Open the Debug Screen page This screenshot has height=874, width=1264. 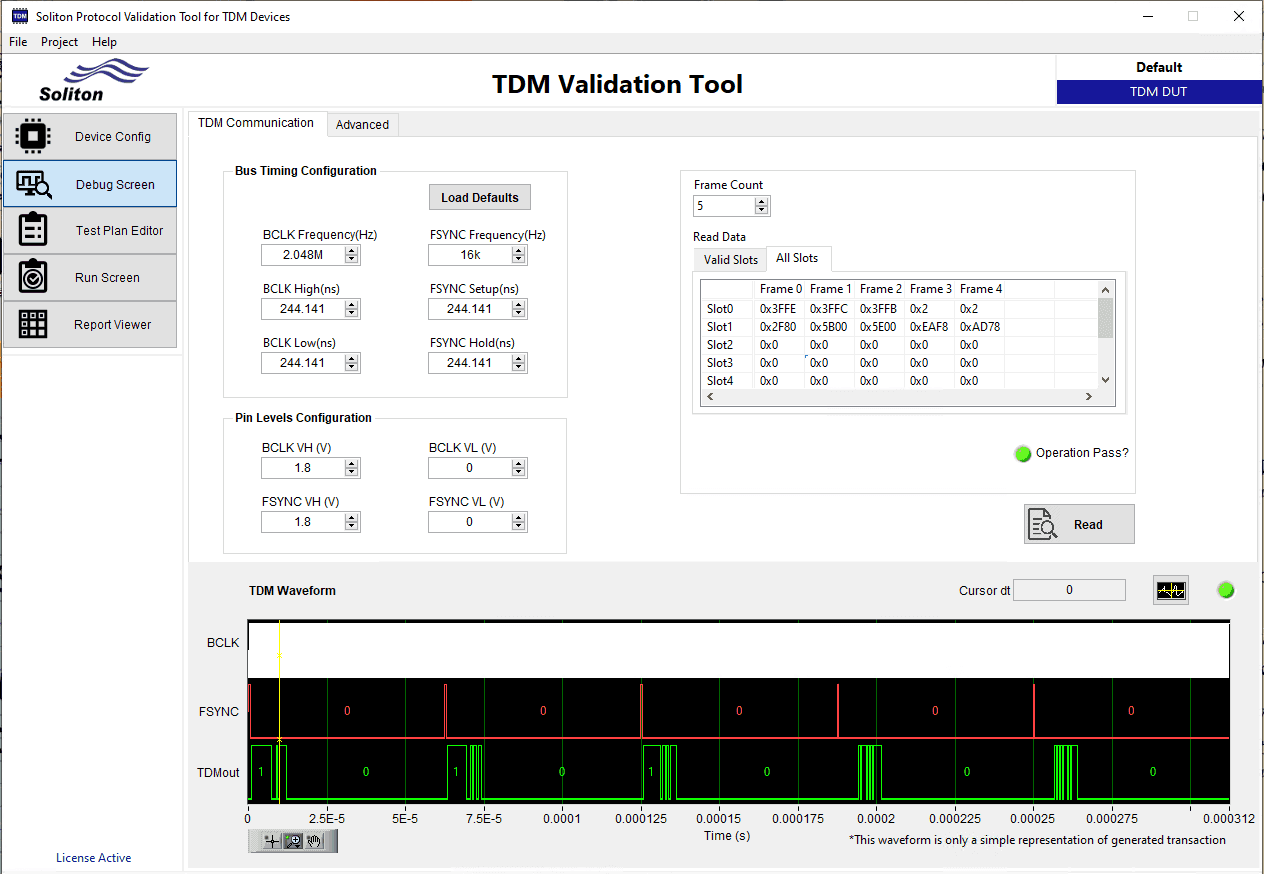tap(90, 184)
